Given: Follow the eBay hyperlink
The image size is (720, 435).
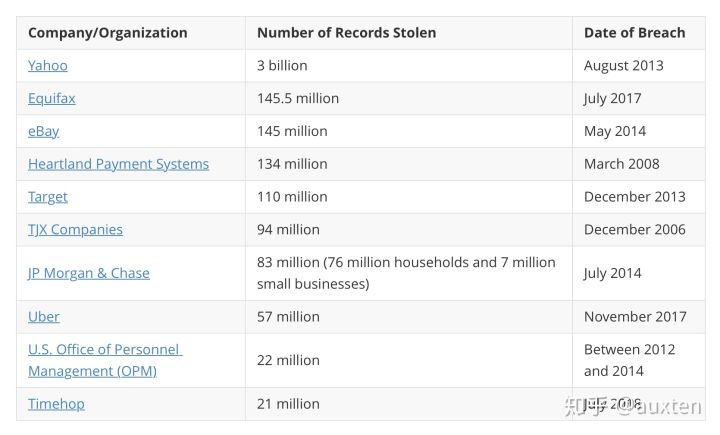Looking at the screenshot, I should point(44,131).
